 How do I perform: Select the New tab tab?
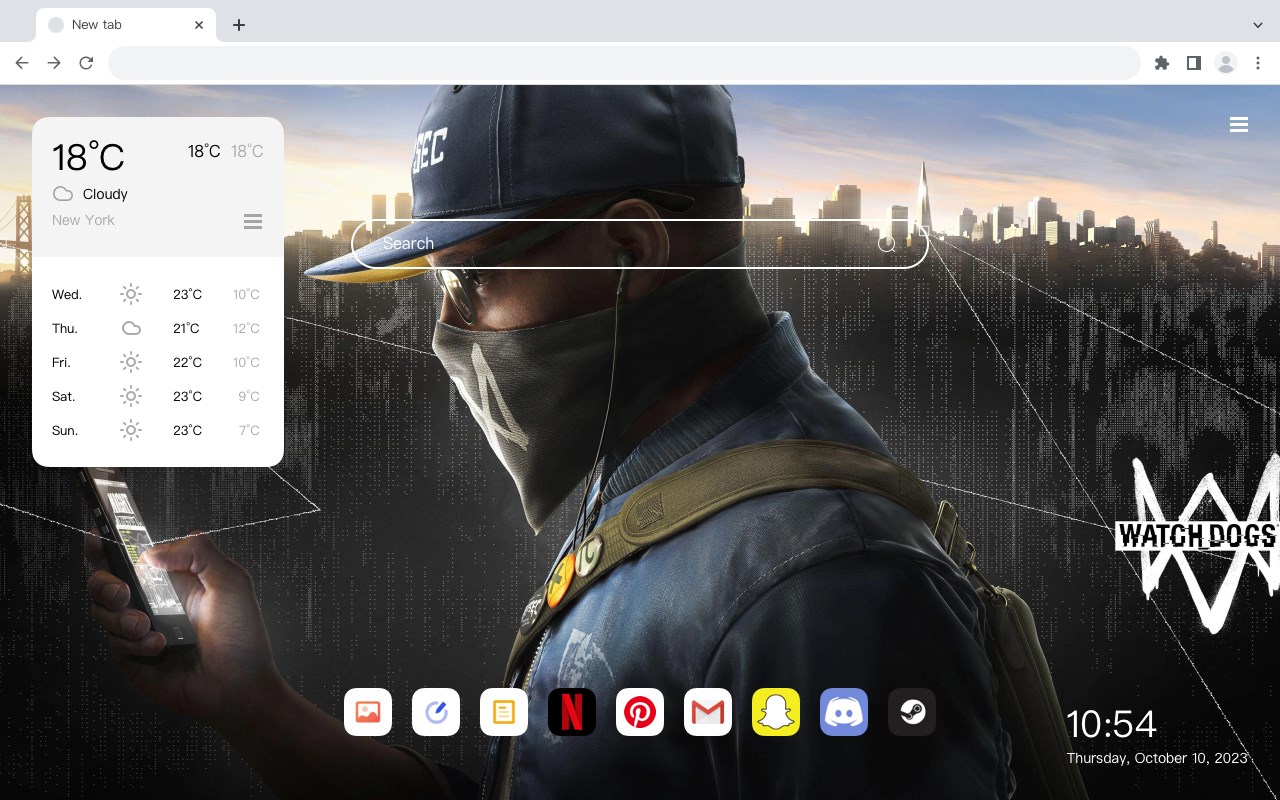click(126, 25)
